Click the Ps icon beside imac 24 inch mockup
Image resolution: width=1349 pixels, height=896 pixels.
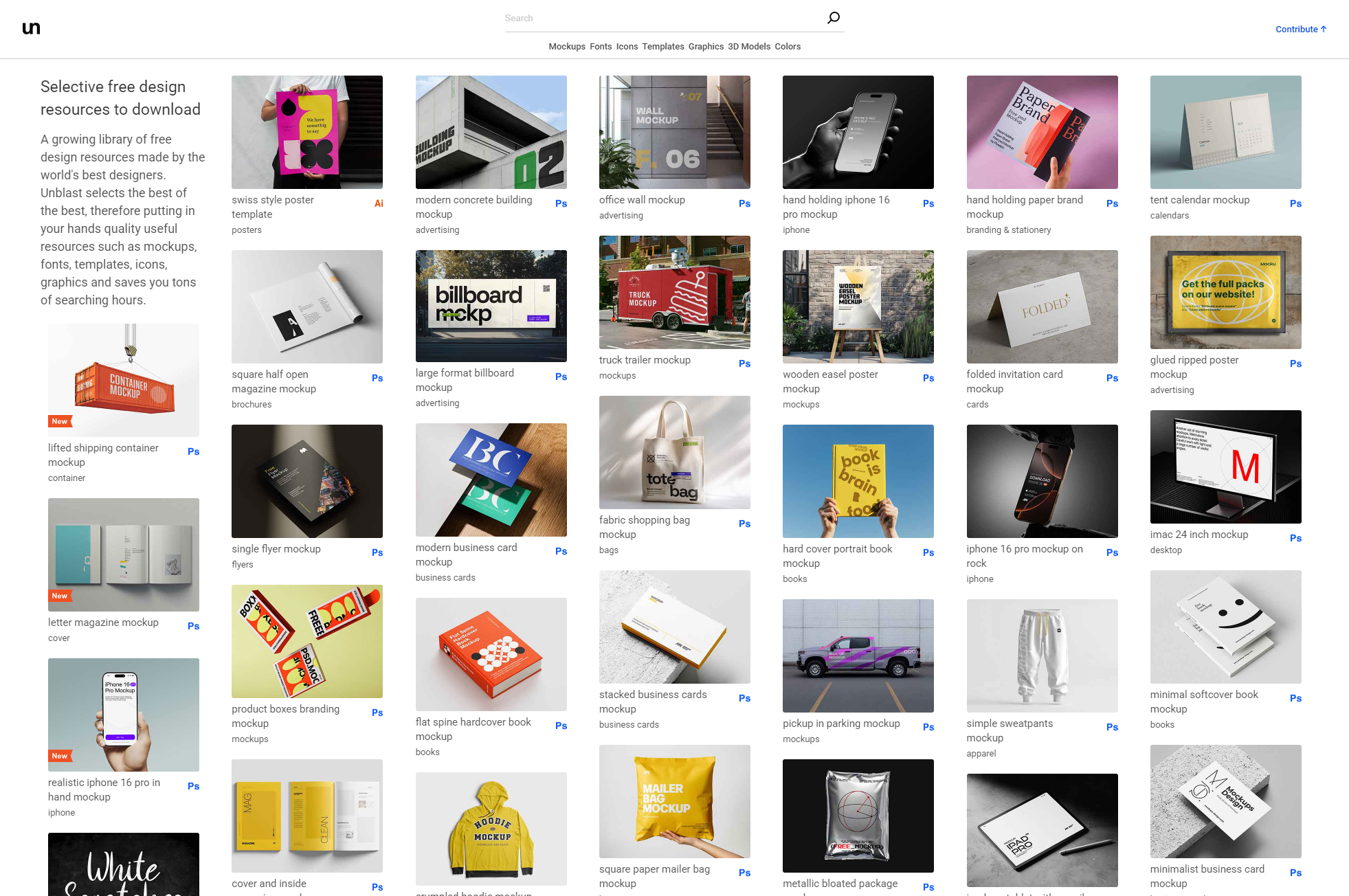tap(1295, 538)
